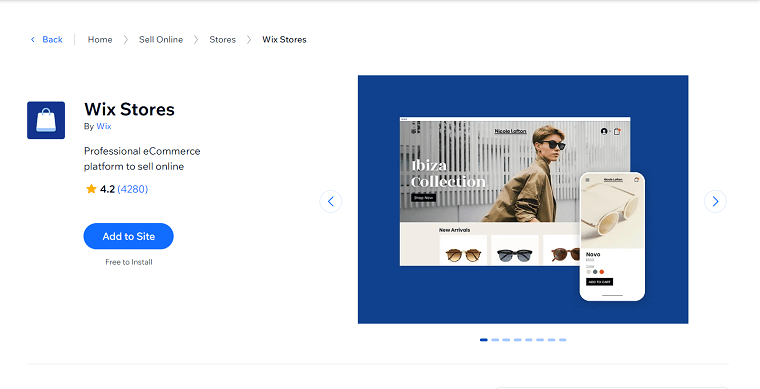Select the second carousel pagination dot

495,340
